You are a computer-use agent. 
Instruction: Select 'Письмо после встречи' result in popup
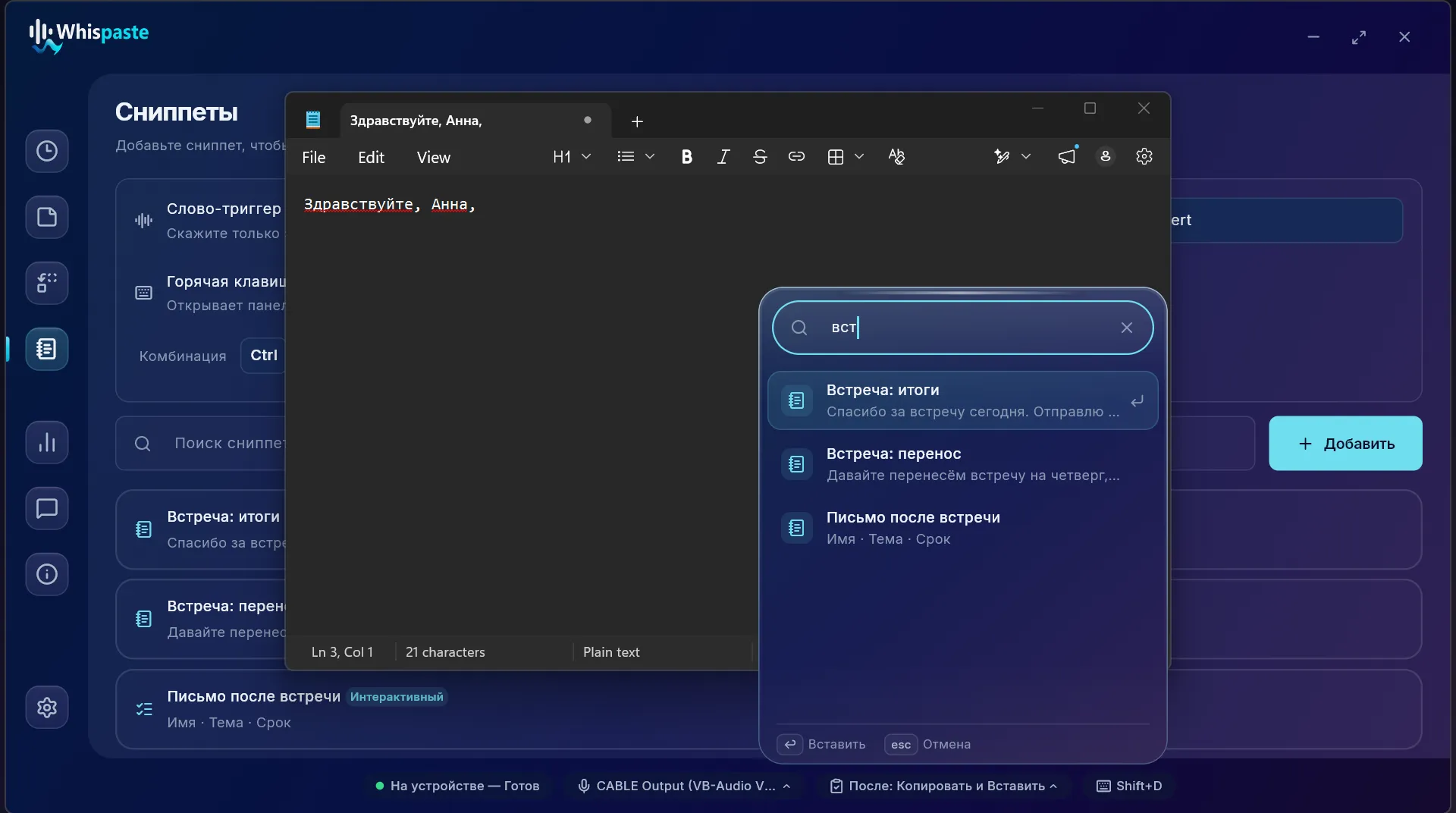(962, 528)
